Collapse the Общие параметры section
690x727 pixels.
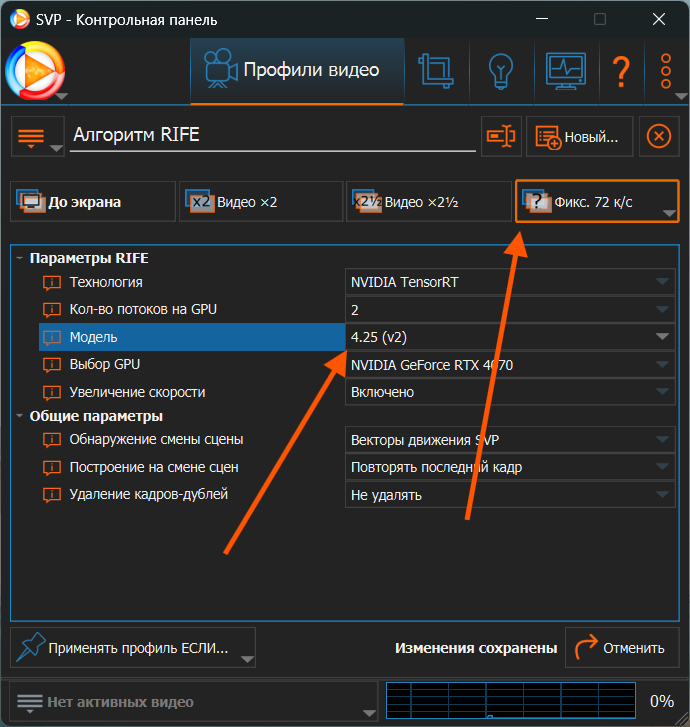[19, 415]
